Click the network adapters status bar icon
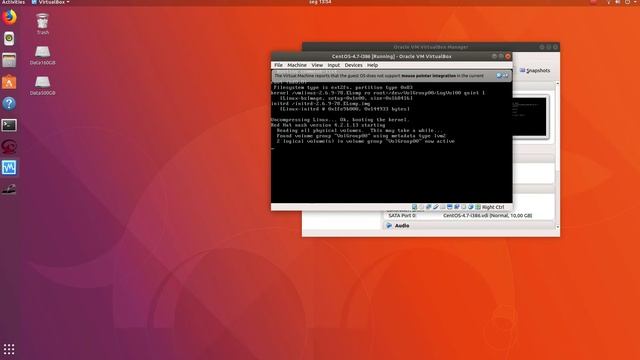Viewport: 640px width, 360px height. (429, 207)
